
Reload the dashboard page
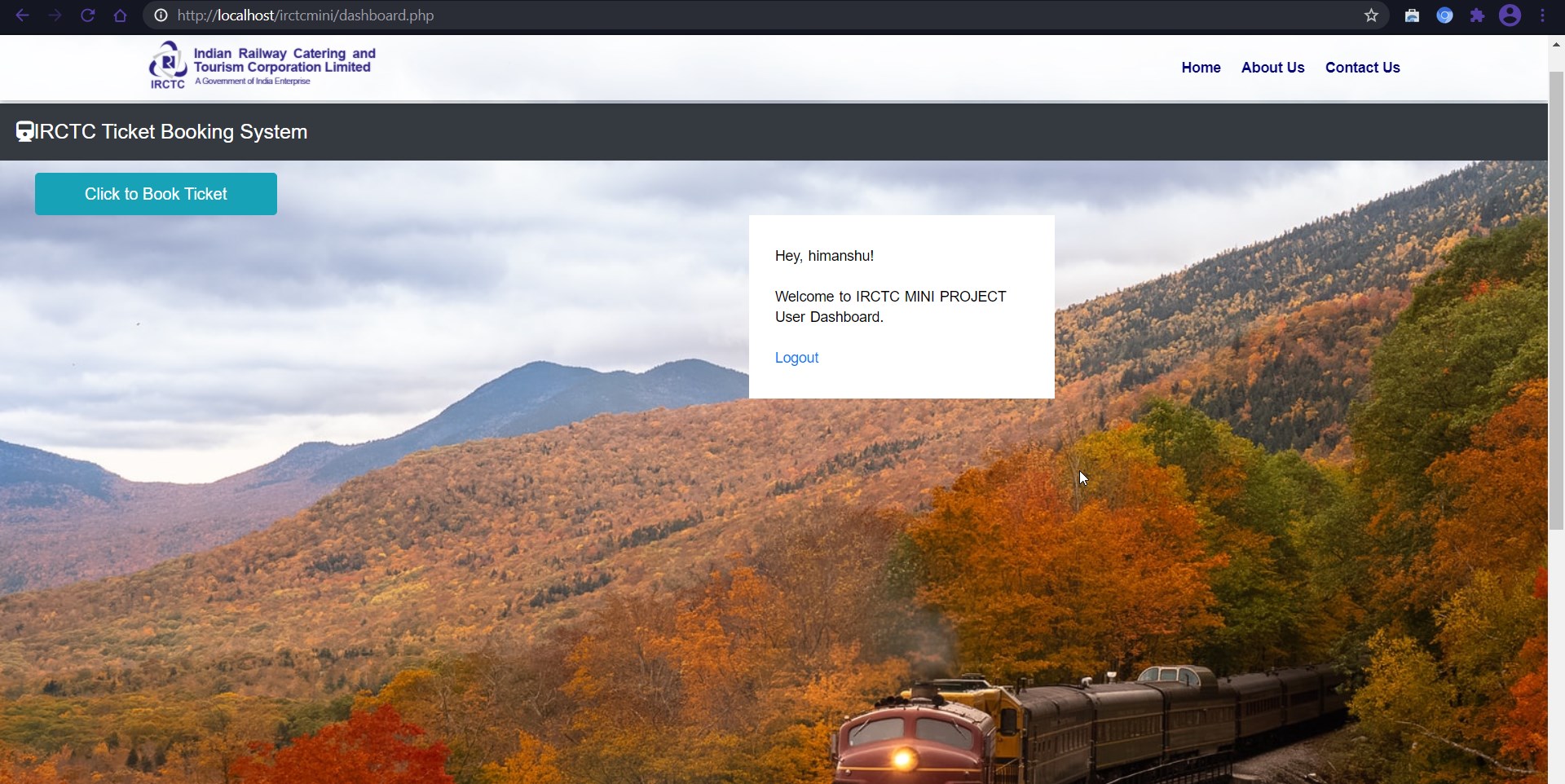[87, 15]
